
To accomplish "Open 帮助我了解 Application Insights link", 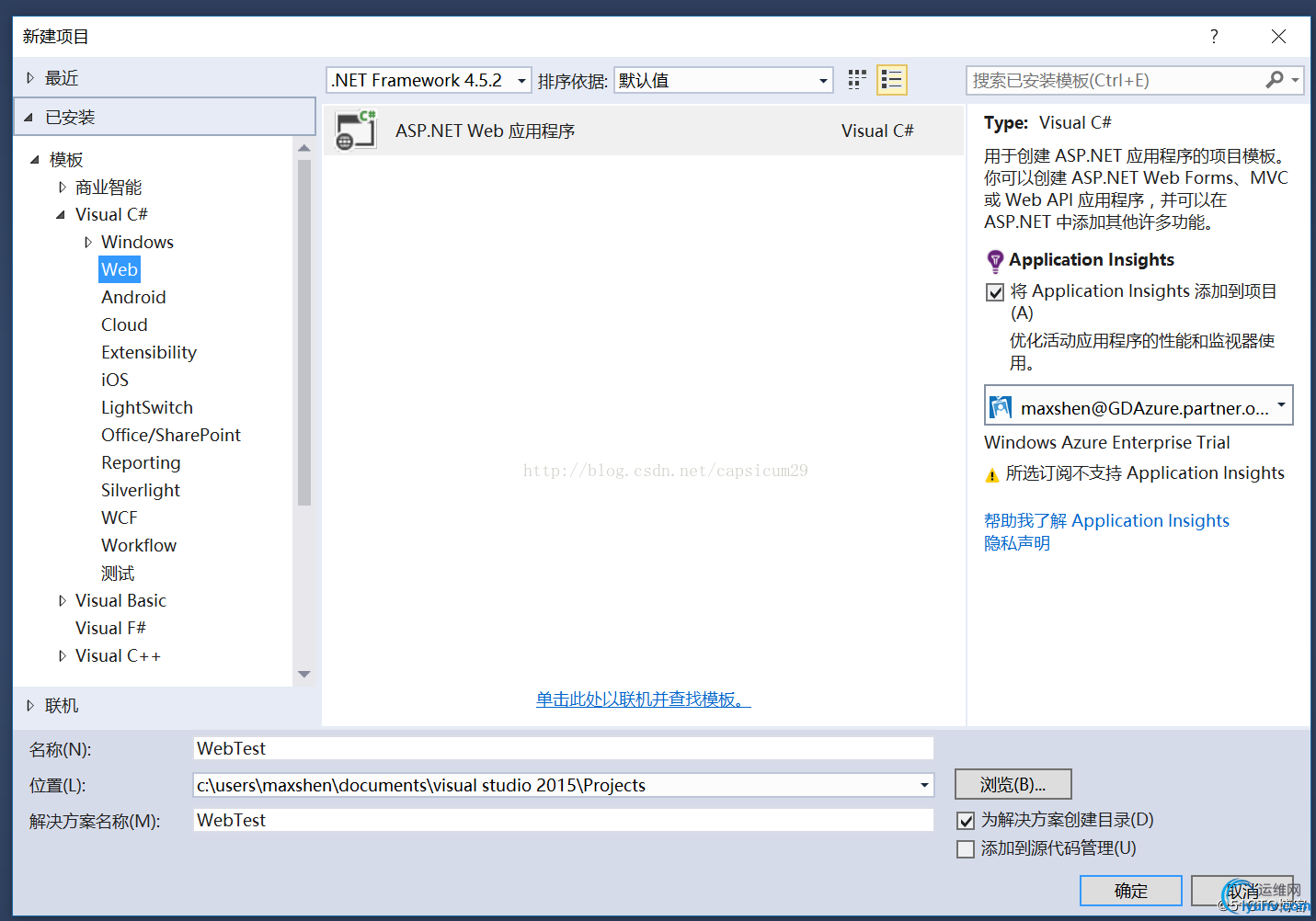I will click(1106, 521).
